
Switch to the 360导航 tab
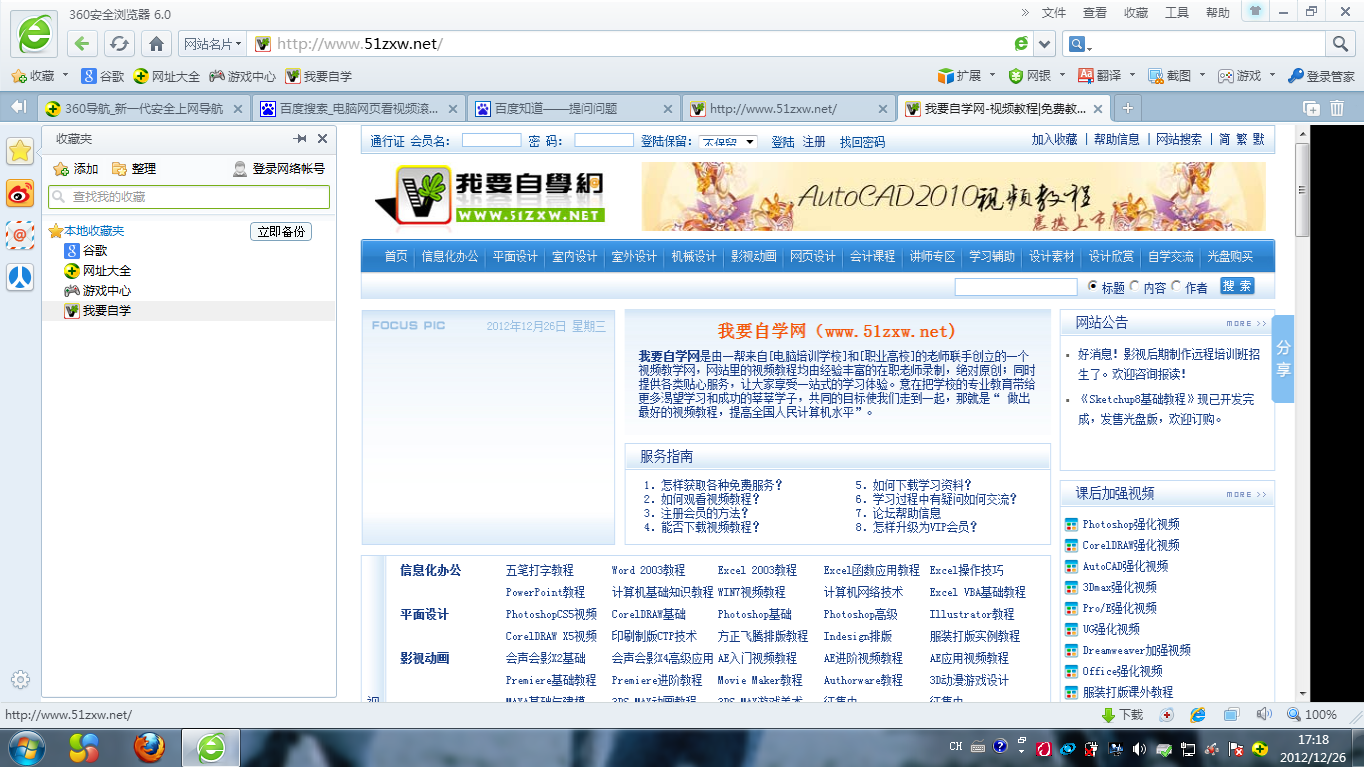pos(144,109)
